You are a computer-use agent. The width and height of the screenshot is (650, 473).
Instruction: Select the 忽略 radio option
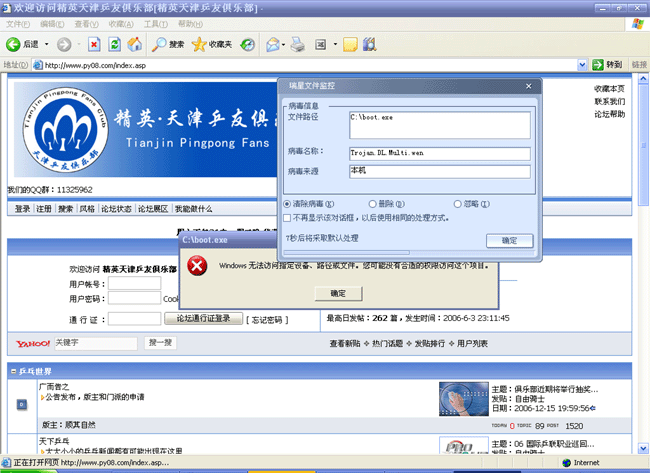(x=457, y=204)
